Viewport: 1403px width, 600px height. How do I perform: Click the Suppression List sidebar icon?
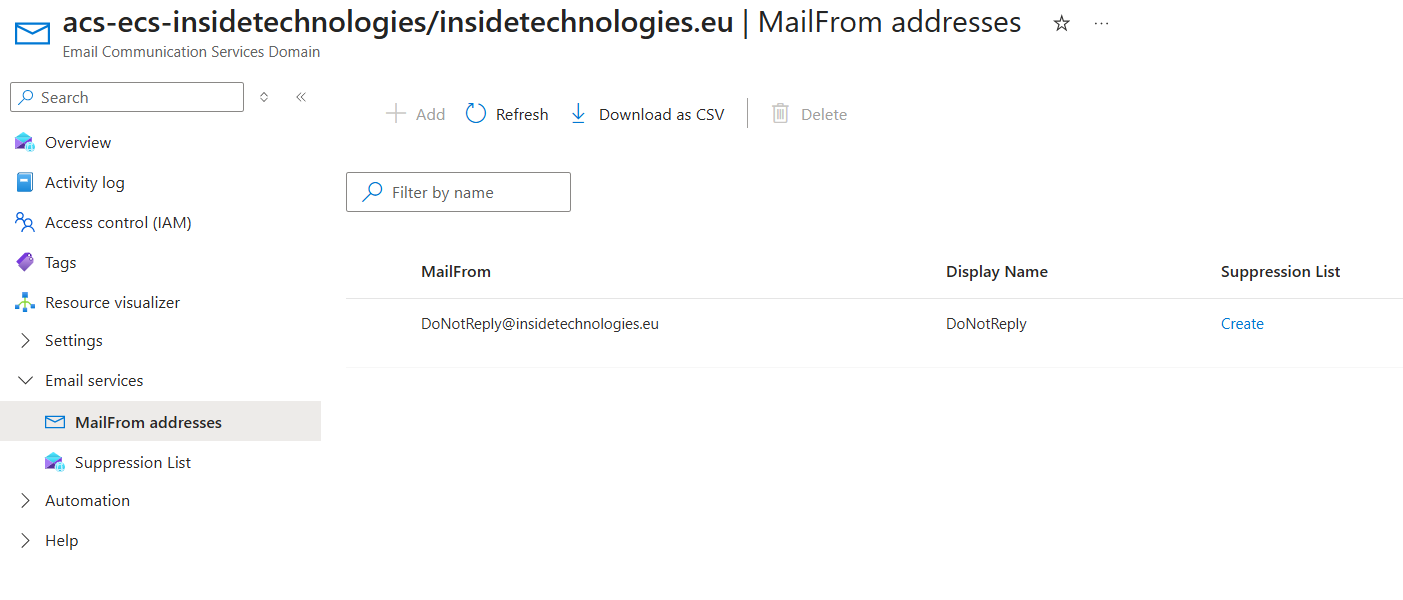[x=54, y=462]
